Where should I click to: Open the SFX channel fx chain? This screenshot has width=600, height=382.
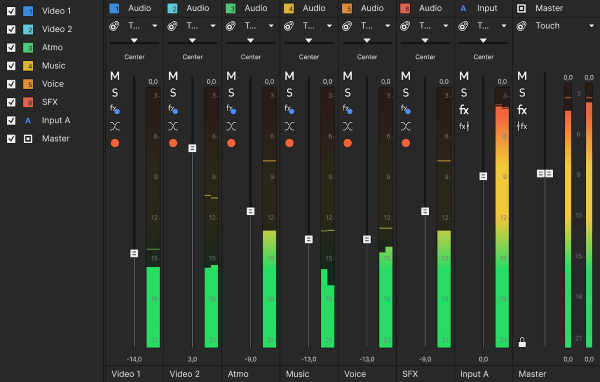coord(406,109)
